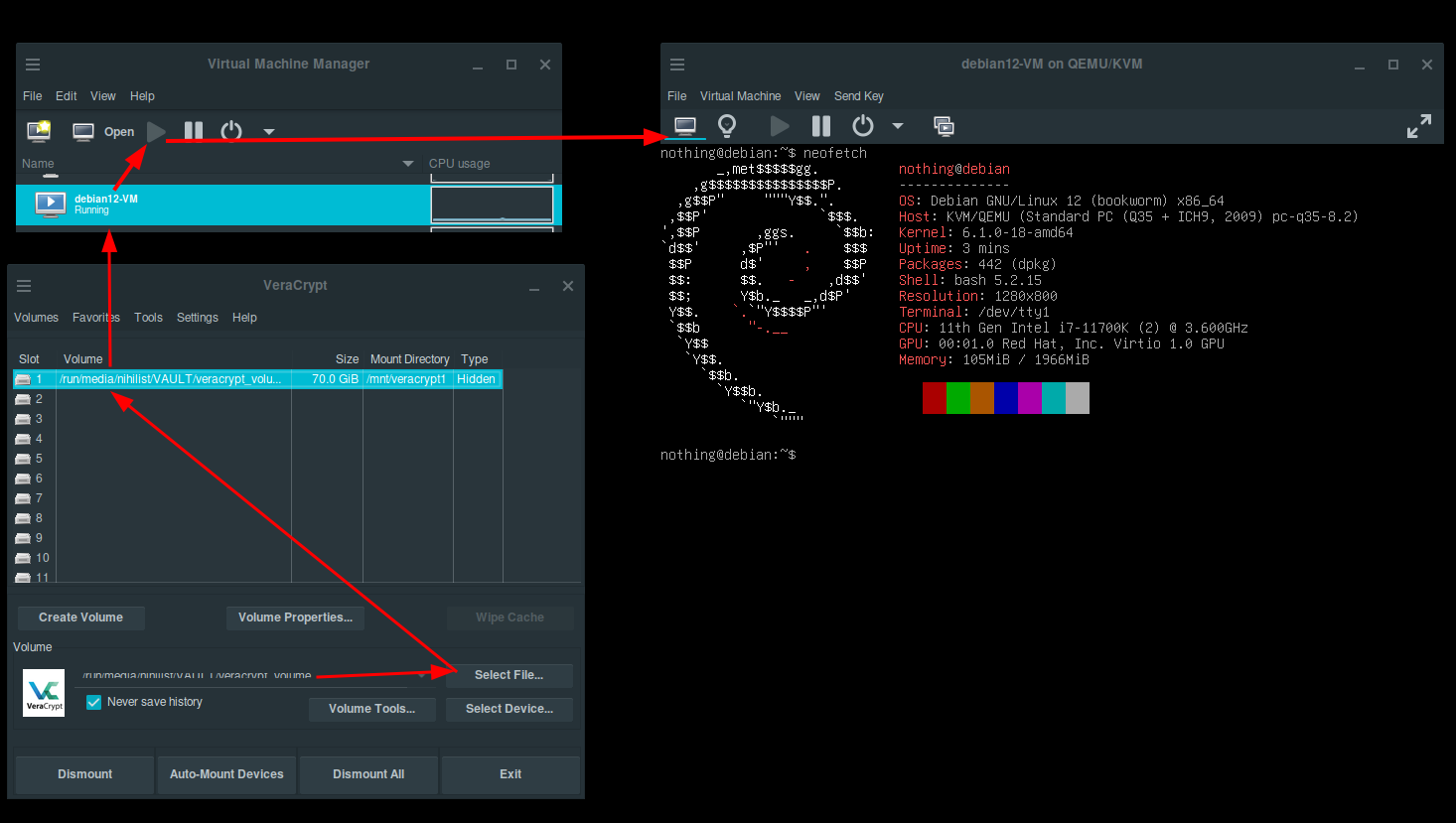Show the graphical console in debian12-VM window
This screenshot has height=823, width=1456.
point(685,126)
